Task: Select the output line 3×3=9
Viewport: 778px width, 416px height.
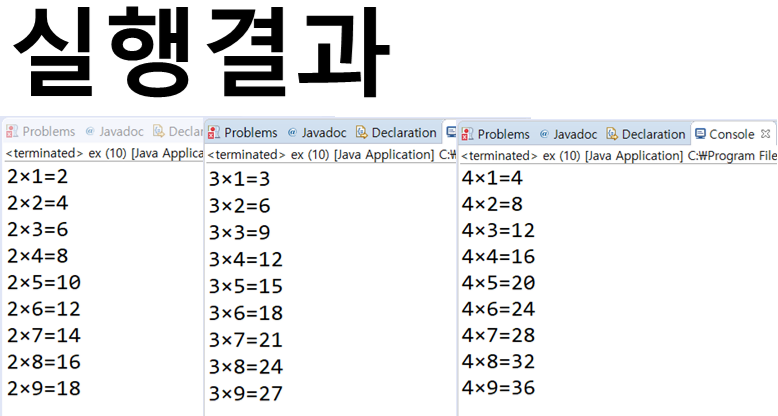Action: pyautogui.click(x=240, y=233)
